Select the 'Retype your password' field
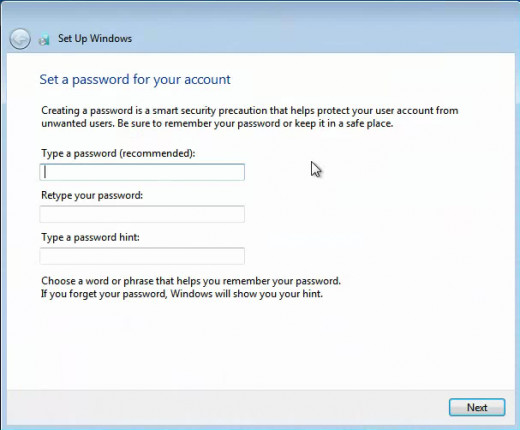Viewport: 520px width, 430px height. click(142, 214)
